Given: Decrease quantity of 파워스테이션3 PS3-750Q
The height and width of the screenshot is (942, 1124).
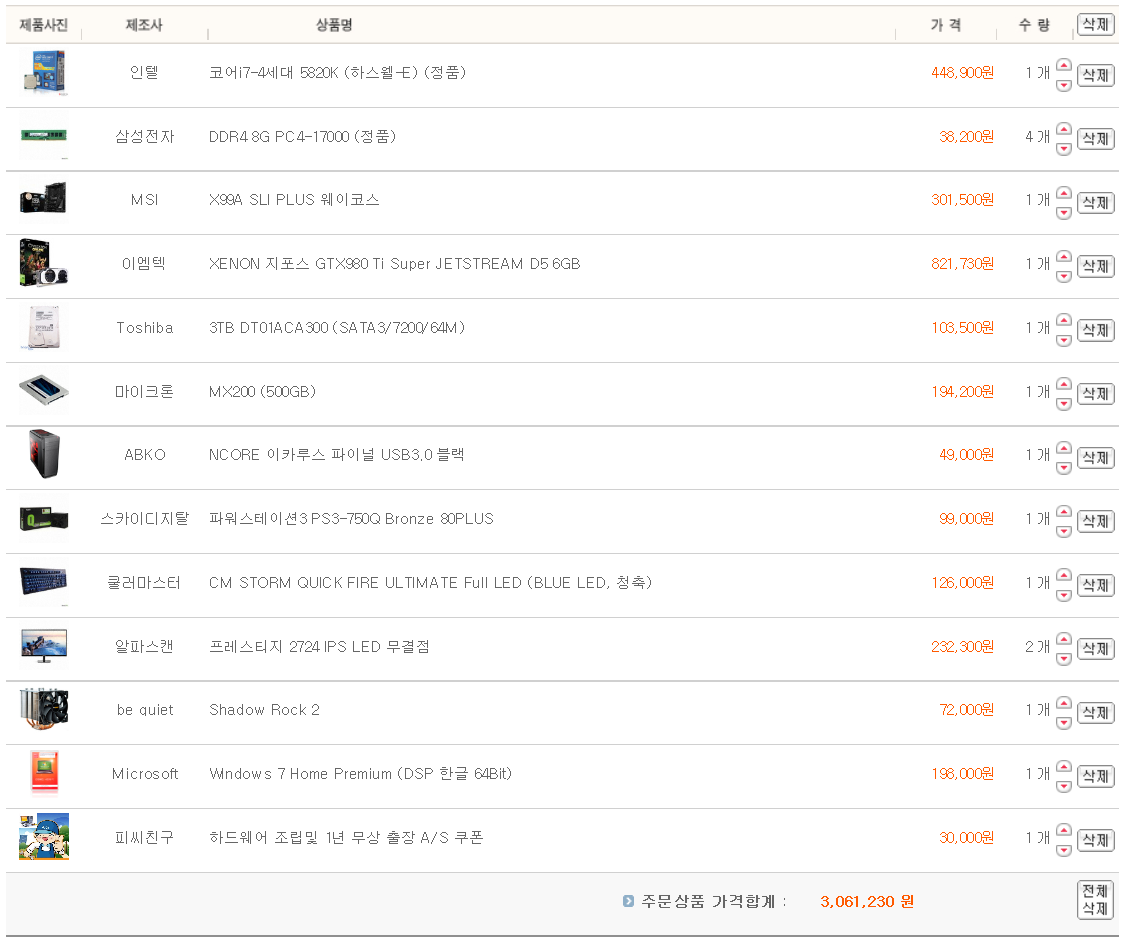Looking at the screenshot, I should tap(1064, 532).
